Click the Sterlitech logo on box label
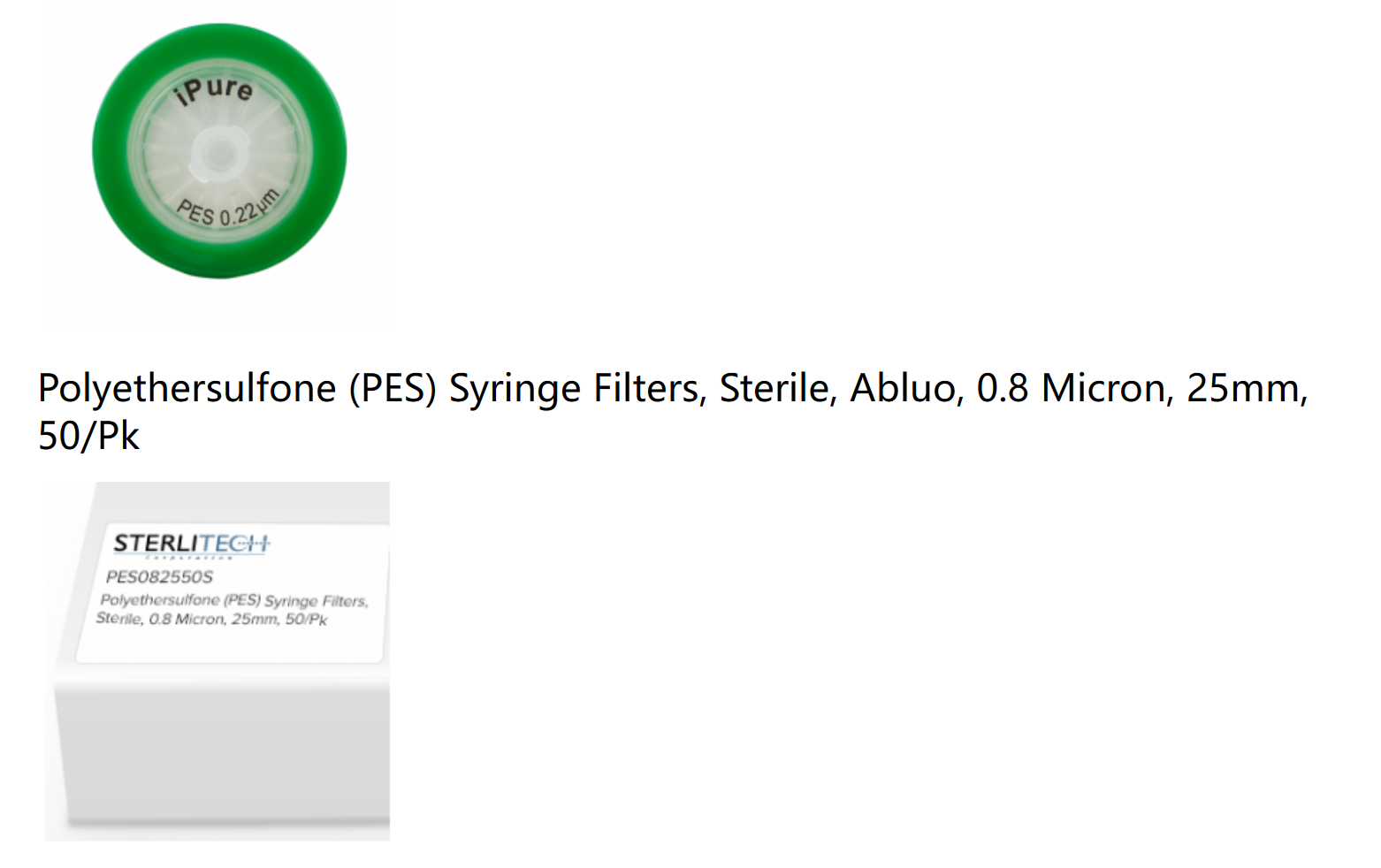1381x868 pixels. tap(191, 544)
